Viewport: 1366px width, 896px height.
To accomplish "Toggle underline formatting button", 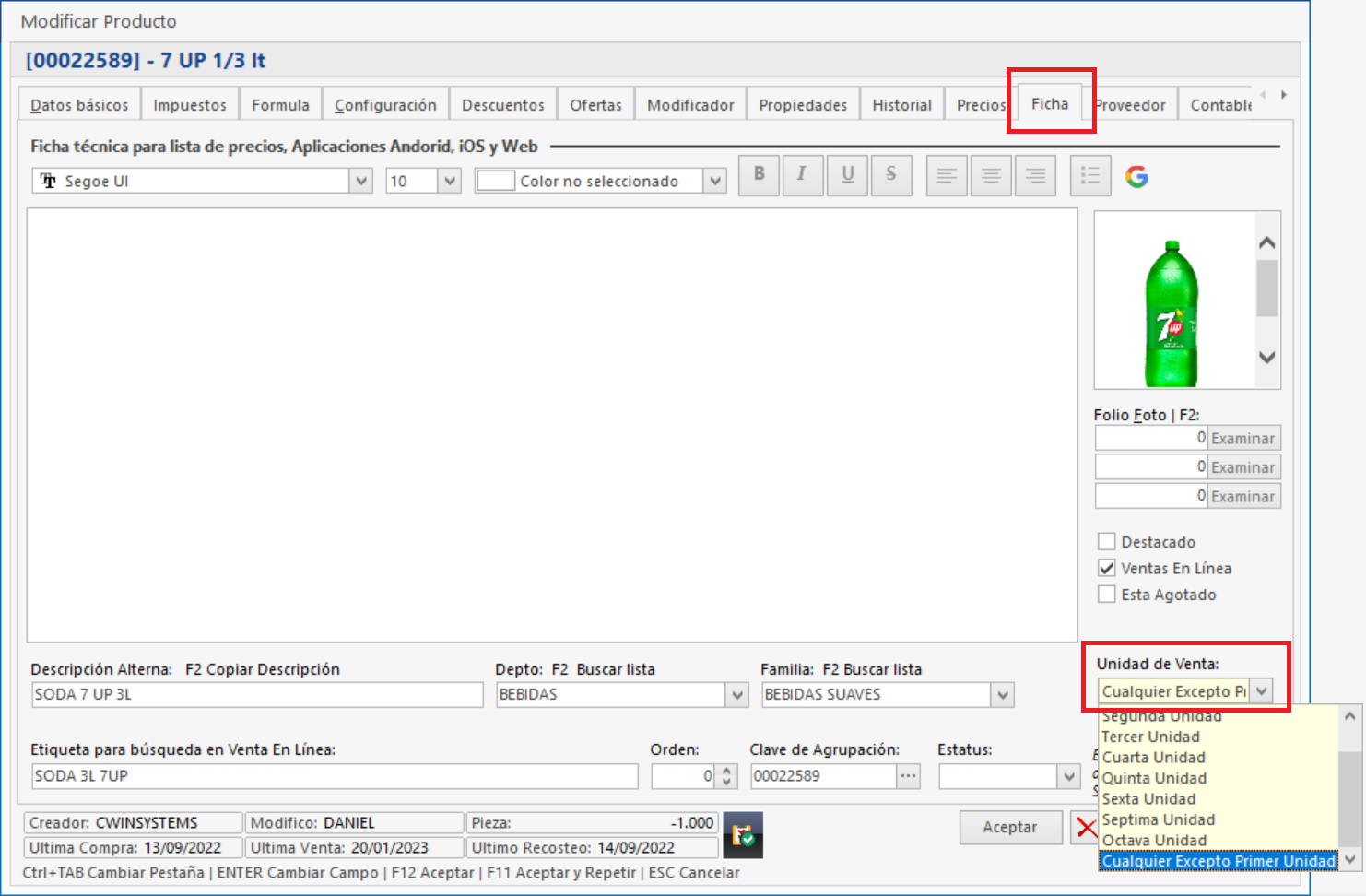I will [x=847, y=175].
